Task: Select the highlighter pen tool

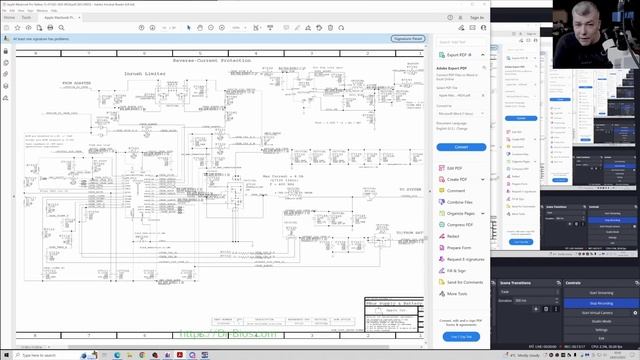Action: pyautogui.click(x=297, y=28)
